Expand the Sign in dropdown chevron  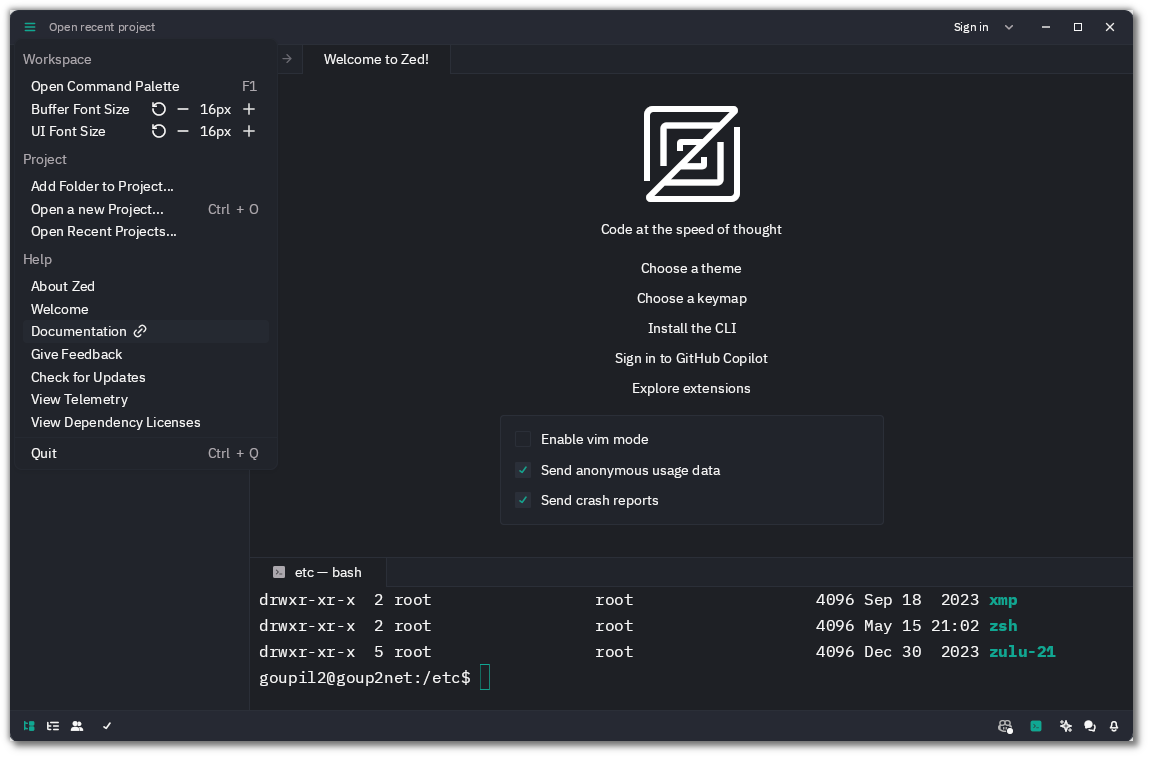(1008, 27)
